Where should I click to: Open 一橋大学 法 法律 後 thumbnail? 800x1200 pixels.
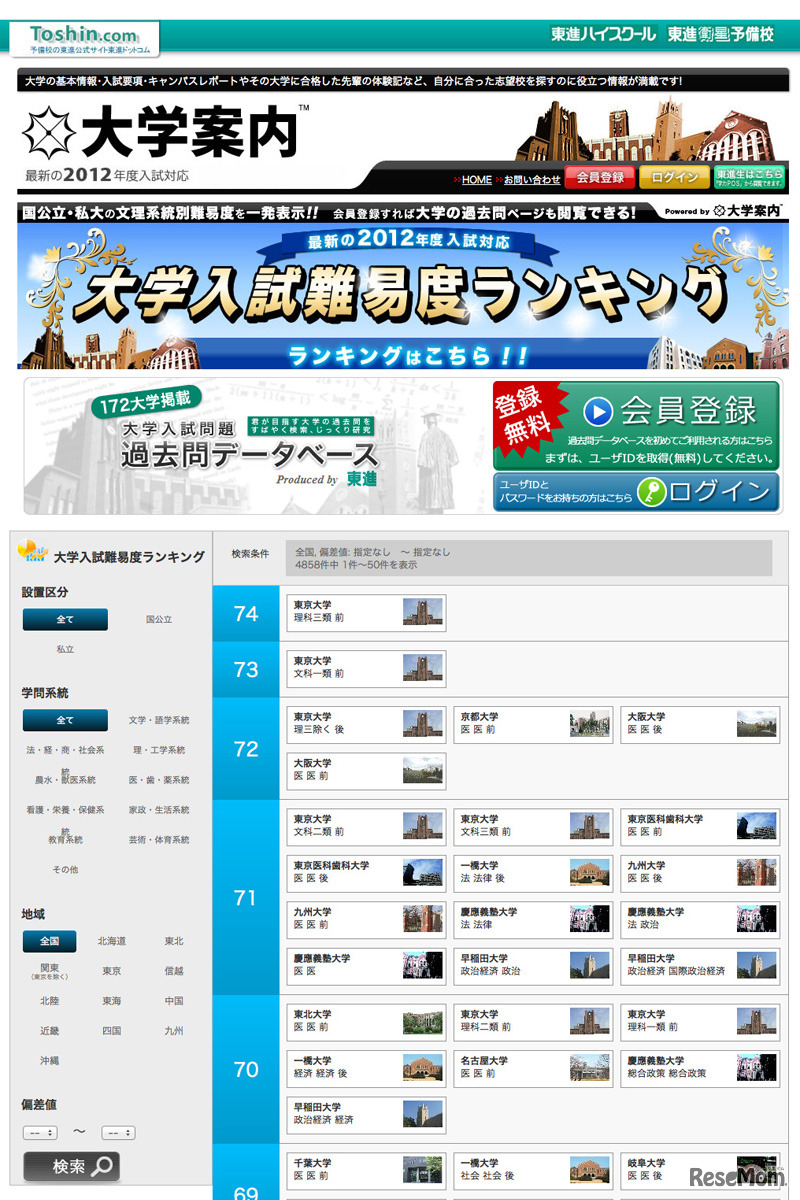pos(590,873)
